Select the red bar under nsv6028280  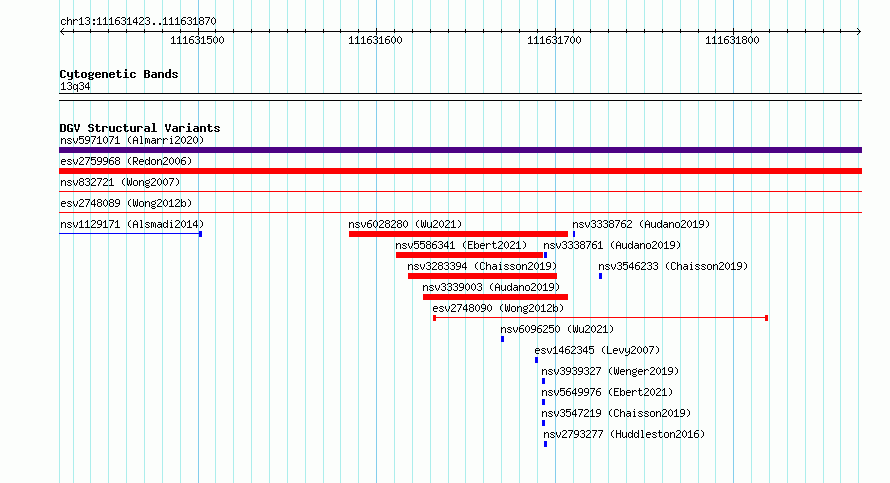[458, 234]
